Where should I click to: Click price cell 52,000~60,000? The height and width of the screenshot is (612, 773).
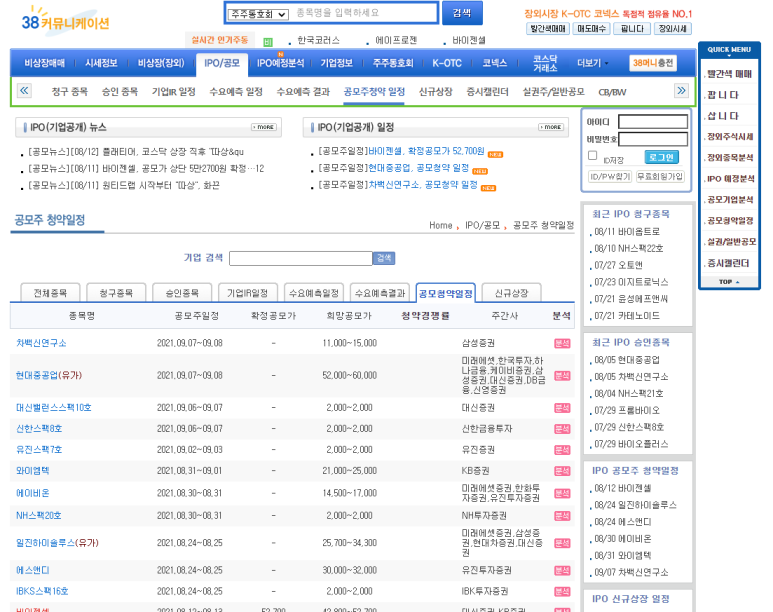pyautogui.click(x=350, y=375)
